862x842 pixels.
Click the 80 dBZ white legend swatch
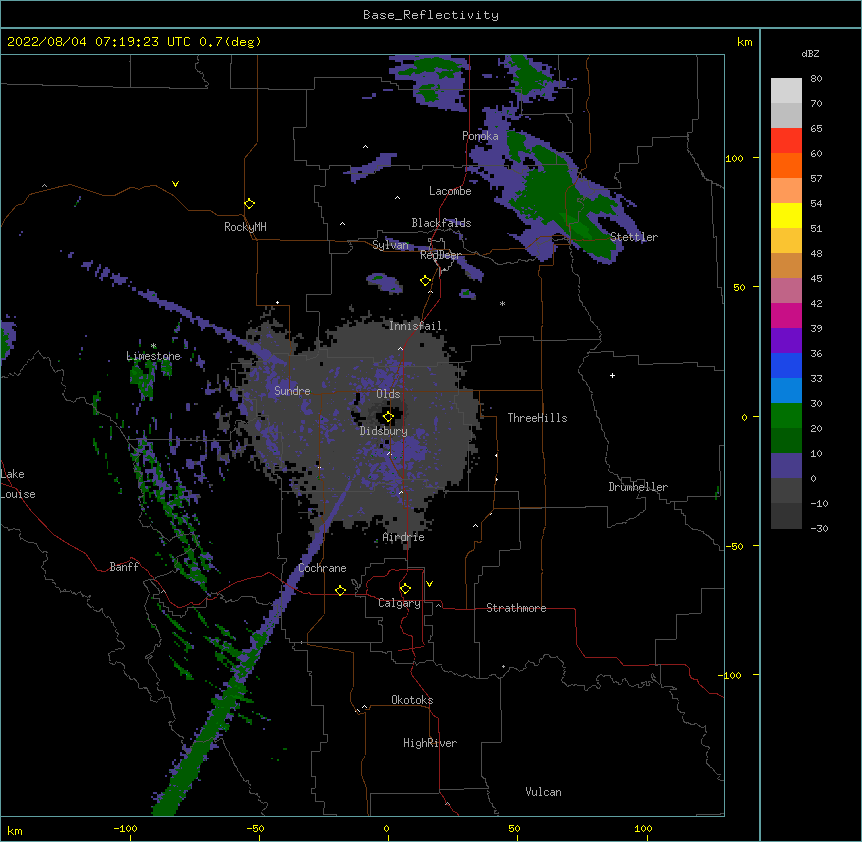(786, 91)
